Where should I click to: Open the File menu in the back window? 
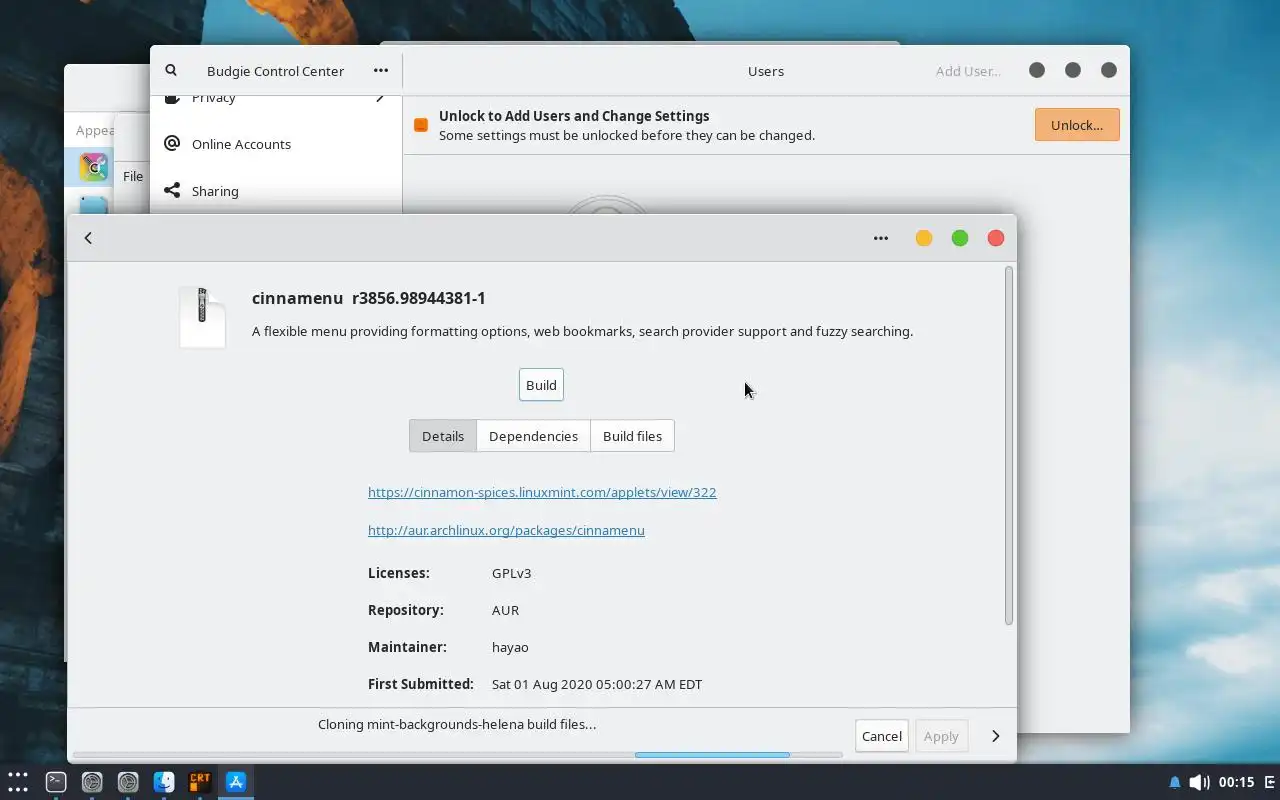pos(133,176)
